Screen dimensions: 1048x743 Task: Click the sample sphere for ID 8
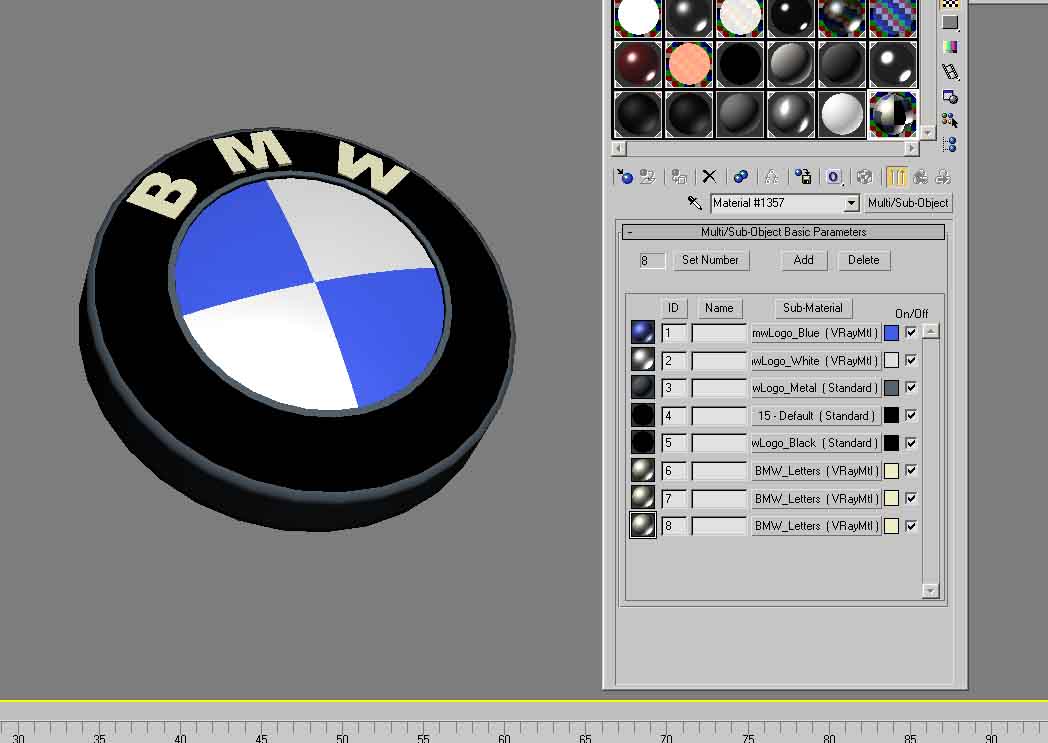coord(642,525)
